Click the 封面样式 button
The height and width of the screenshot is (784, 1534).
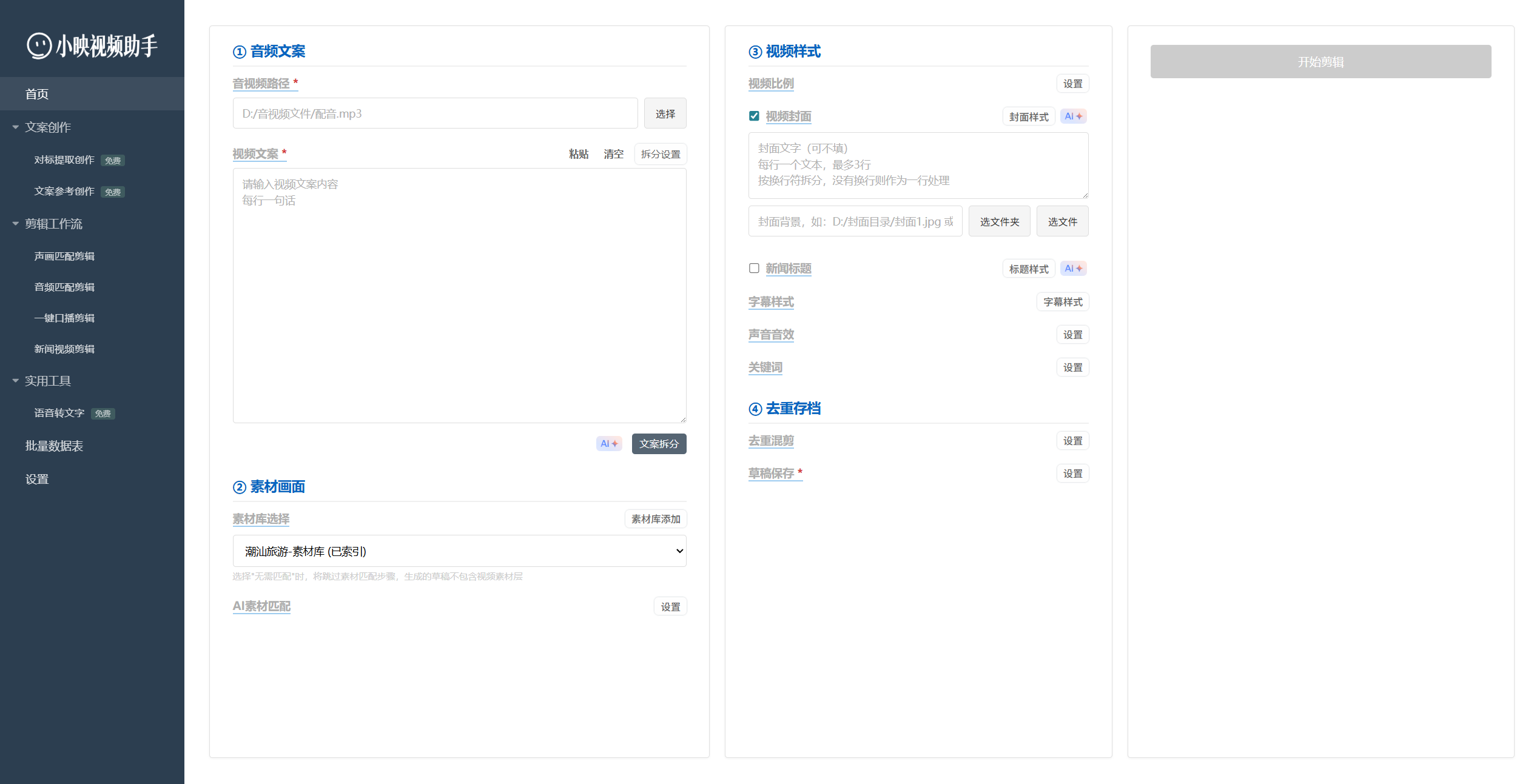pos(1029,116)
